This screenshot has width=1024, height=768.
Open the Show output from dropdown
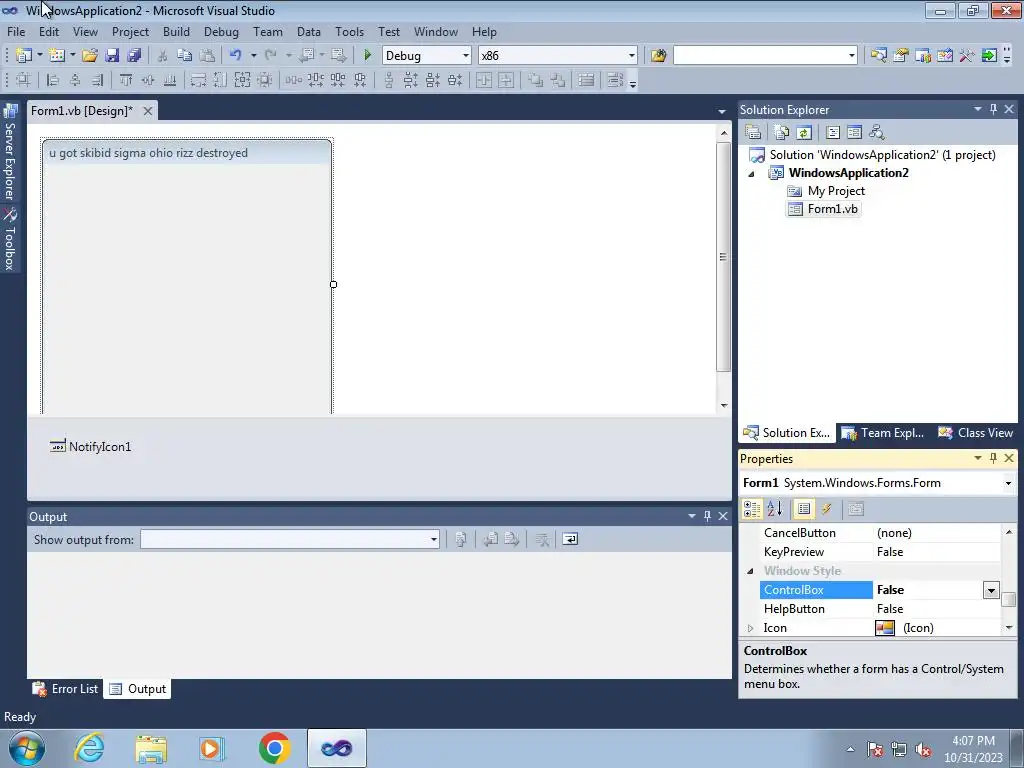pos(434,539)
